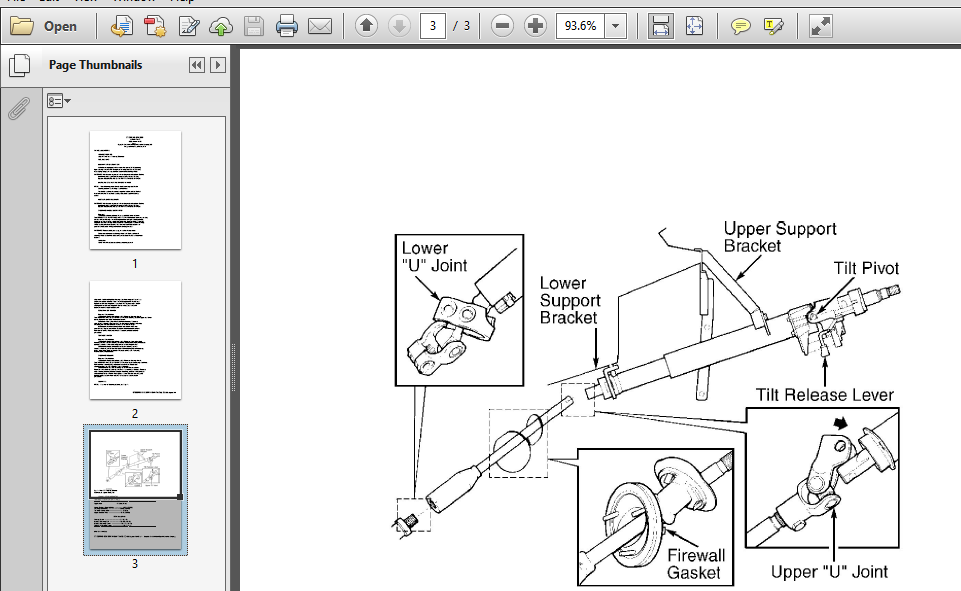
Task: Click the Create PDF icon
Action: click(155, 26)
